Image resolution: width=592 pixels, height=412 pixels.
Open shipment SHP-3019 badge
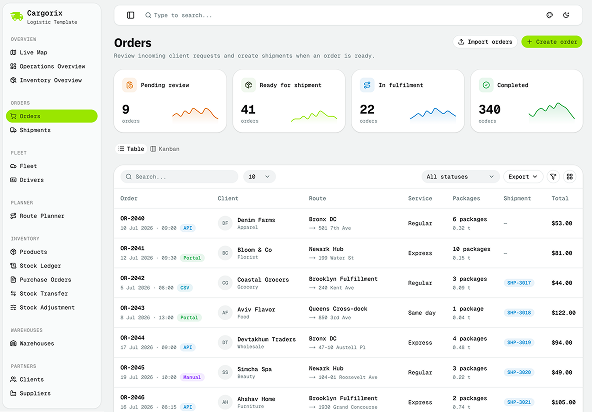point(519,343)
